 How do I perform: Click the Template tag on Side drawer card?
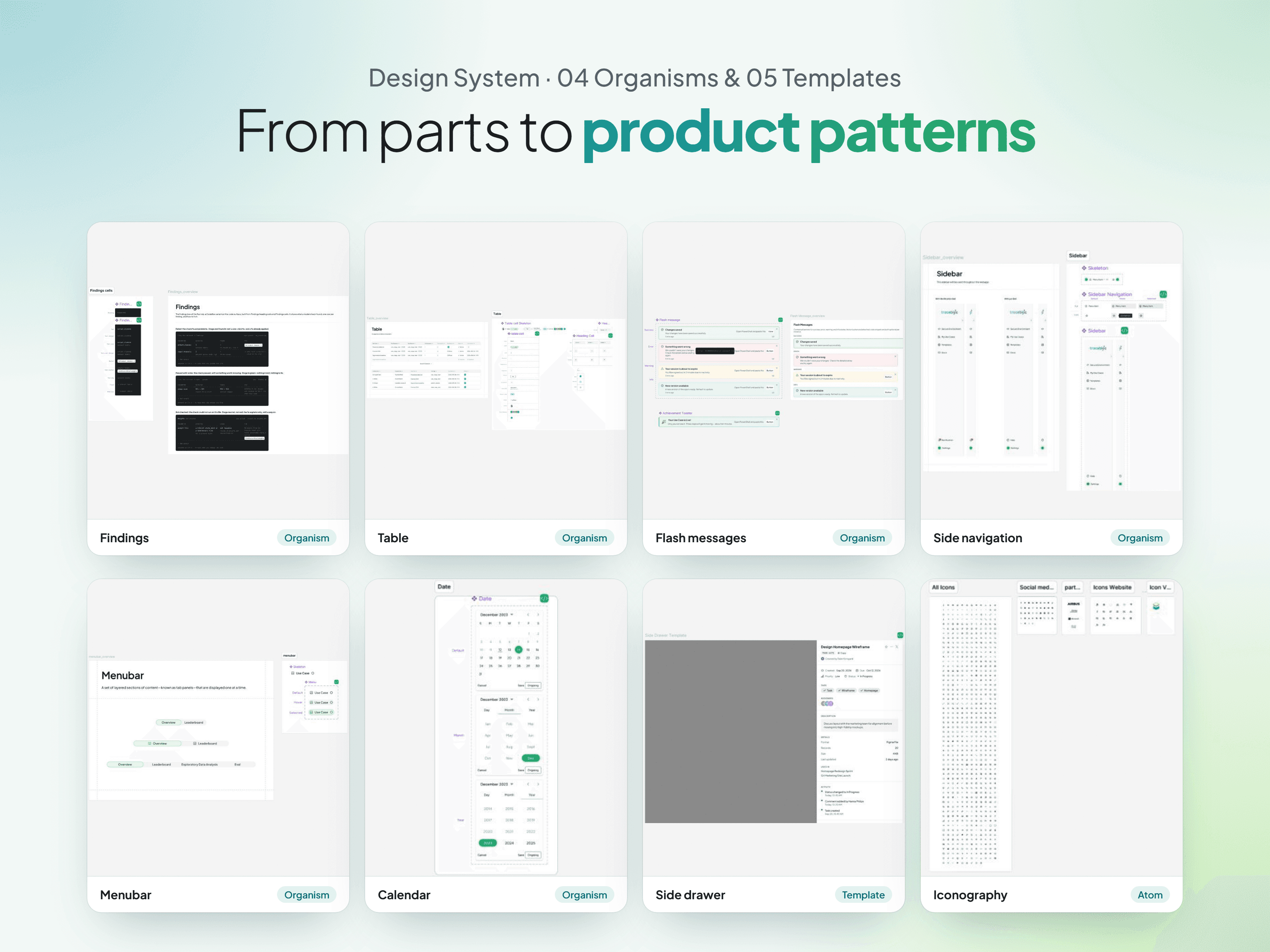coord(863,894)
